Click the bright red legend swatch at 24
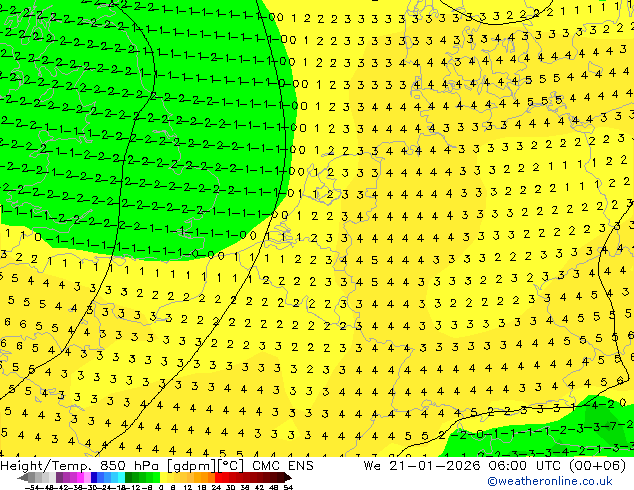The width and height of the screenshot is (634, 490). click(x=218, y=478)
